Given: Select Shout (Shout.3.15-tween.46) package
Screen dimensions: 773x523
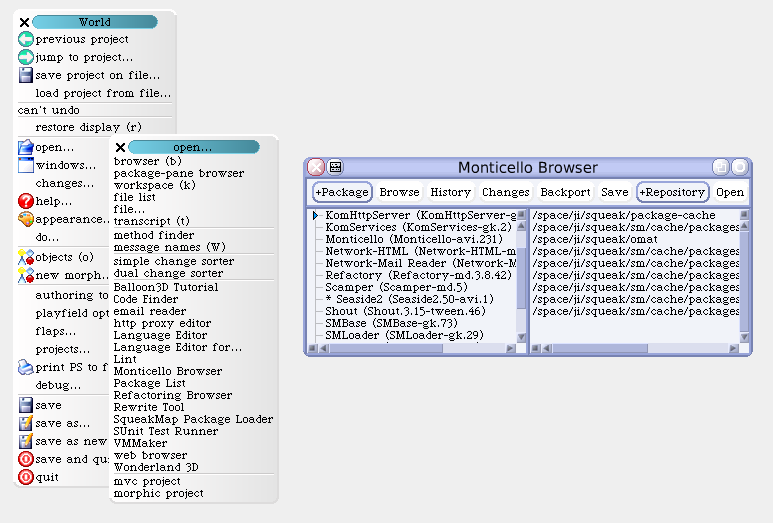Looking at the screenshot, I should (405, 311).
